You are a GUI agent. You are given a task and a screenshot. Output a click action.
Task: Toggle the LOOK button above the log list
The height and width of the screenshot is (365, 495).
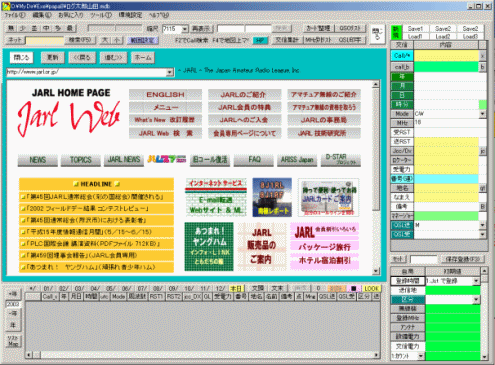[371, 288]
